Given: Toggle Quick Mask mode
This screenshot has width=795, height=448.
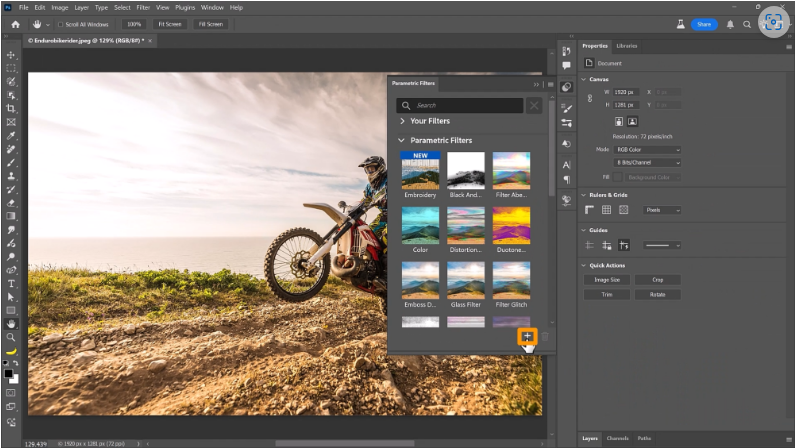Looking at the screenshot, I should click(x=11, y=393).
